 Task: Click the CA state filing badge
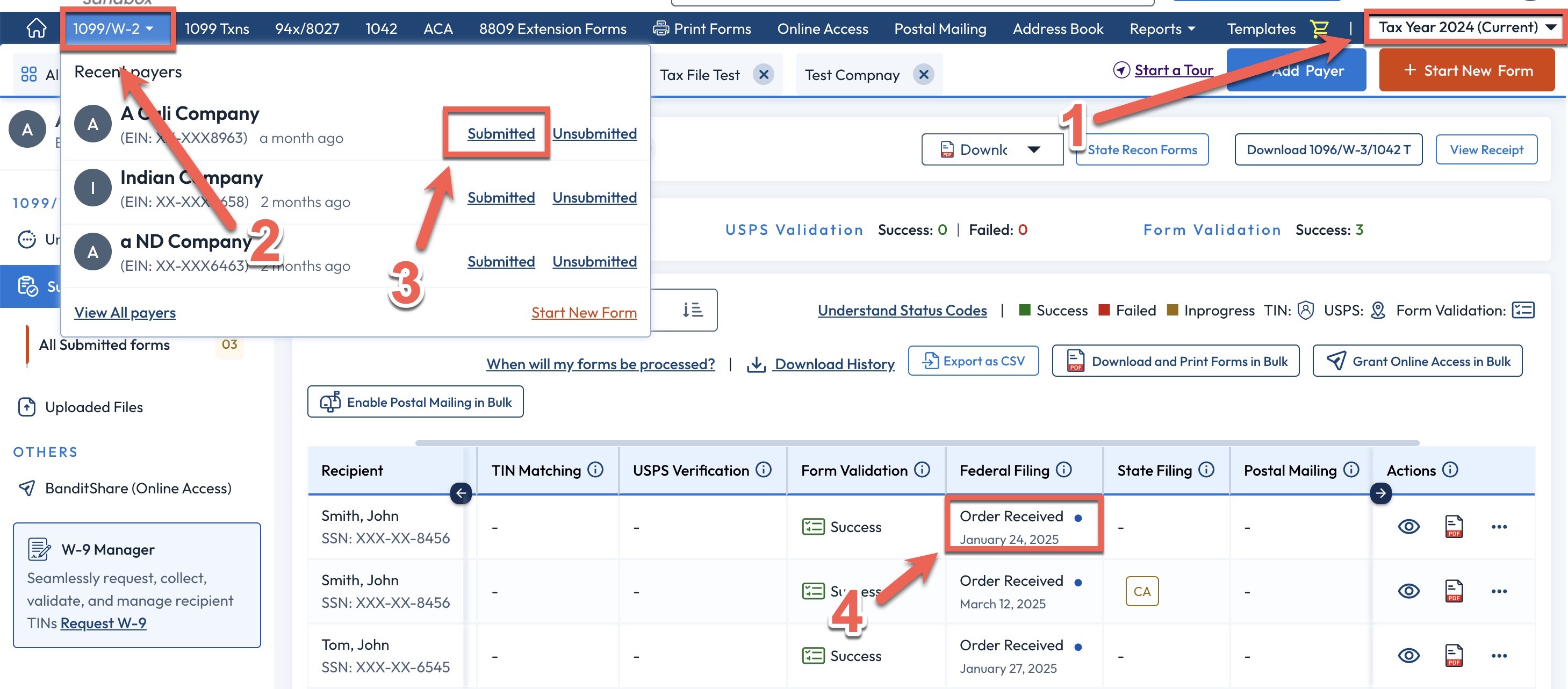1142,591
